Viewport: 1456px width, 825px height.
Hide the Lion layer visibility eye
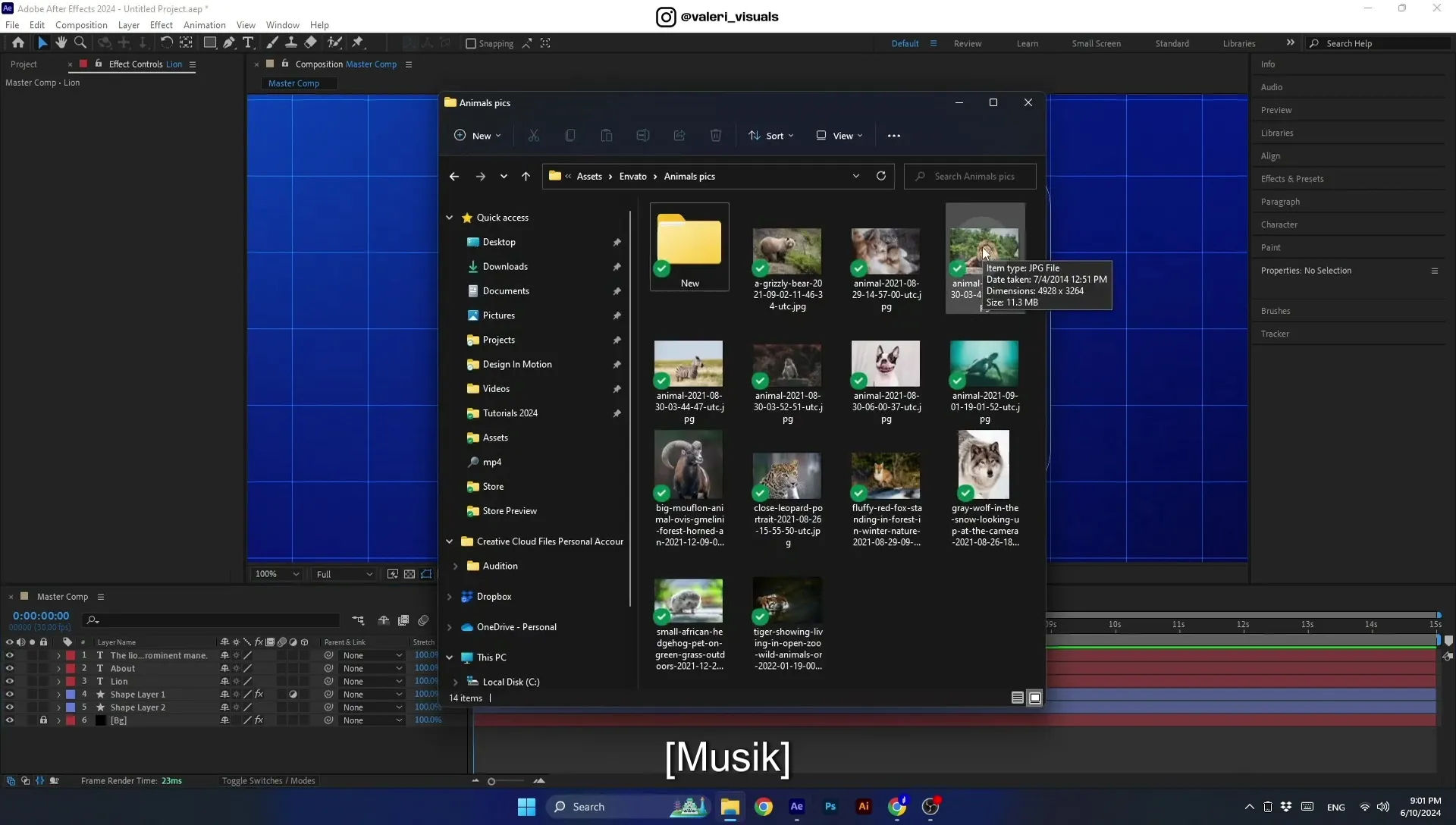[9, 682]
